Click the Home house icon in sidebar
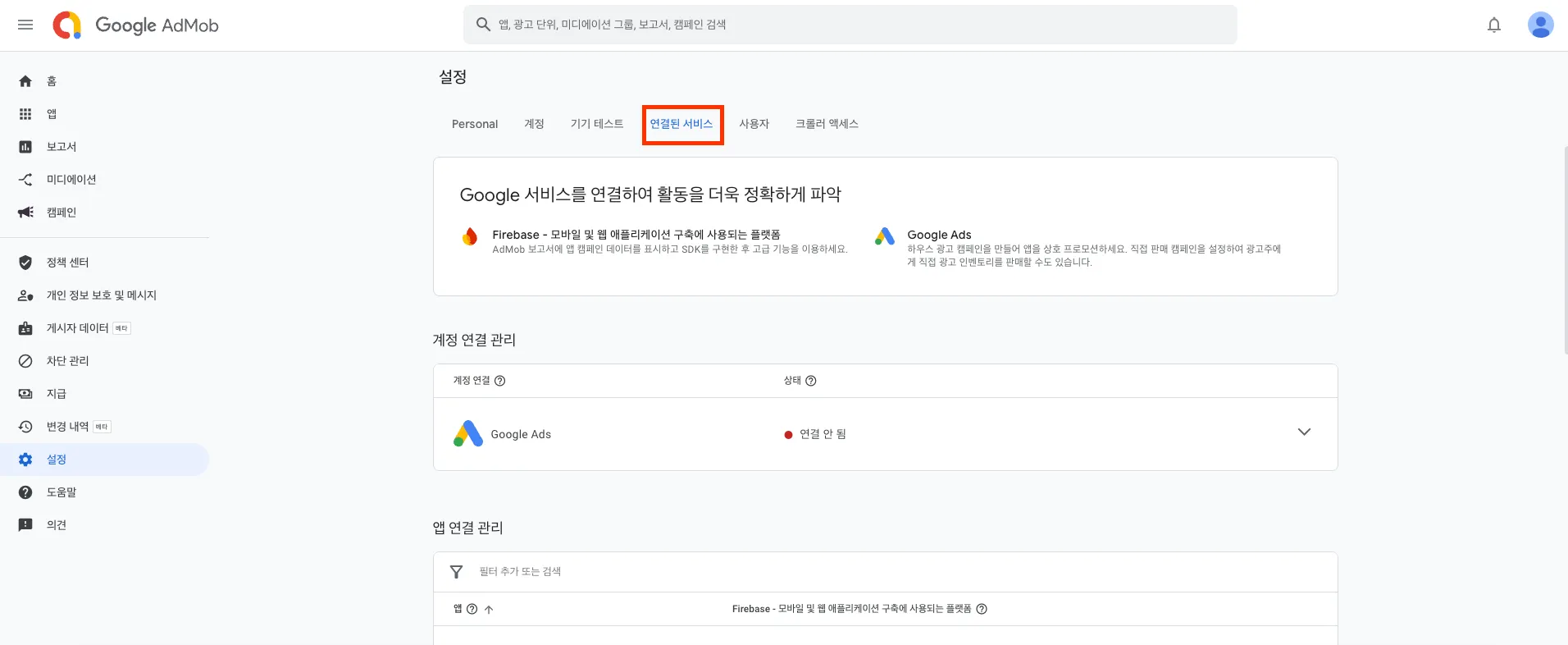Viewport: 1568px width, 645px height. (25, 81)
